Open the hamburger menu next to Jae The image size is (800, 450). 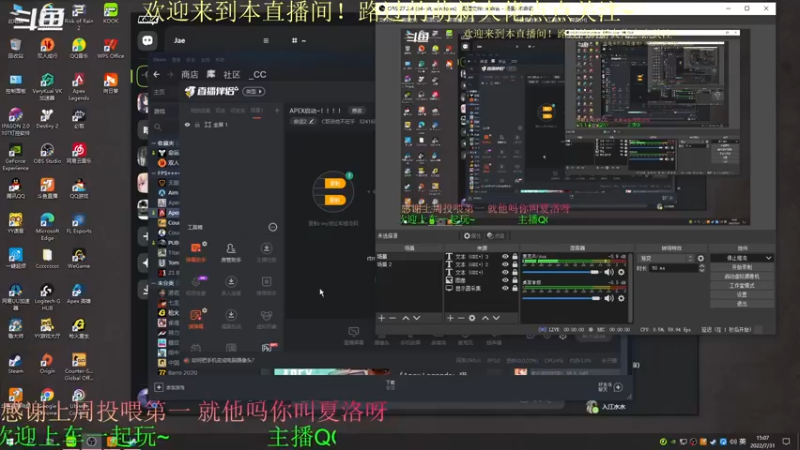click(x=266, y=40)
